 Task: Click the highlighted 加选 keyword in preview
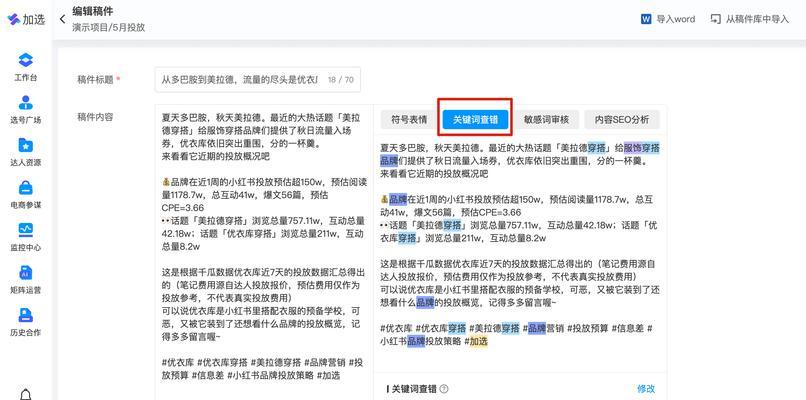pyautogui.click(x=479, y=341)
